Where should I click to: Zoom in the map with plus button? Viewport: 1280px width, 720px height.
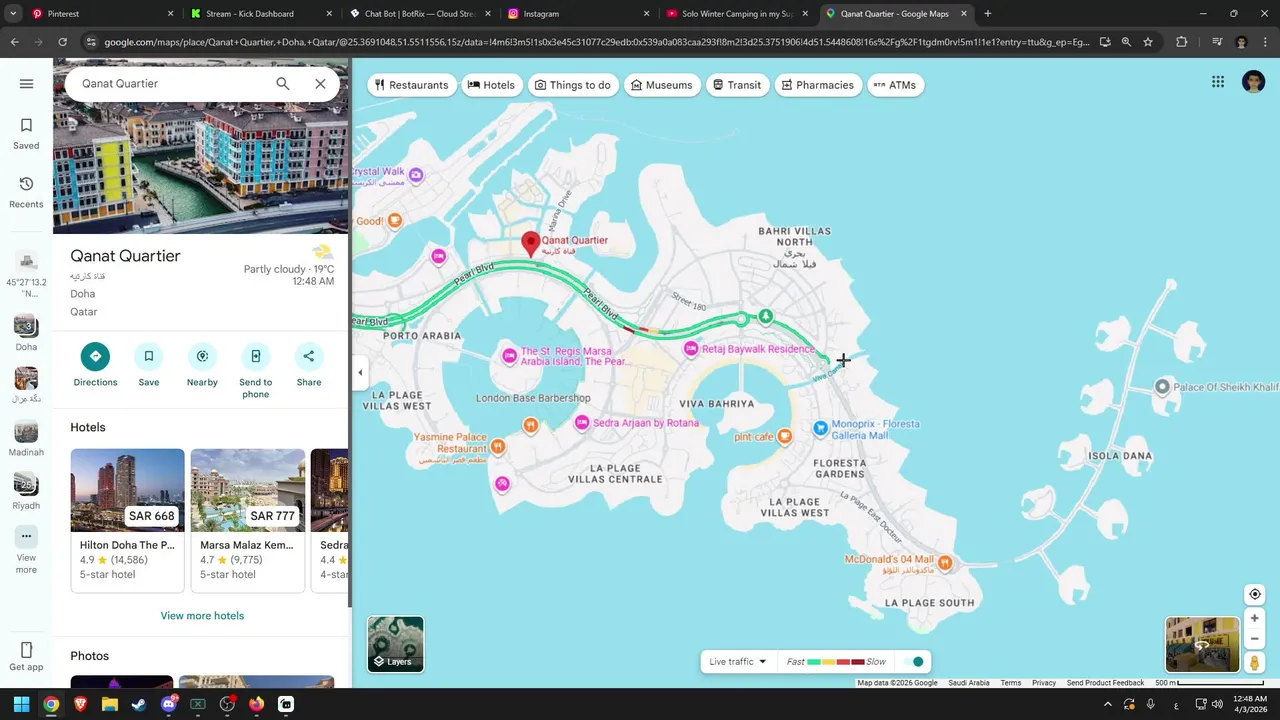(1255, 618)
